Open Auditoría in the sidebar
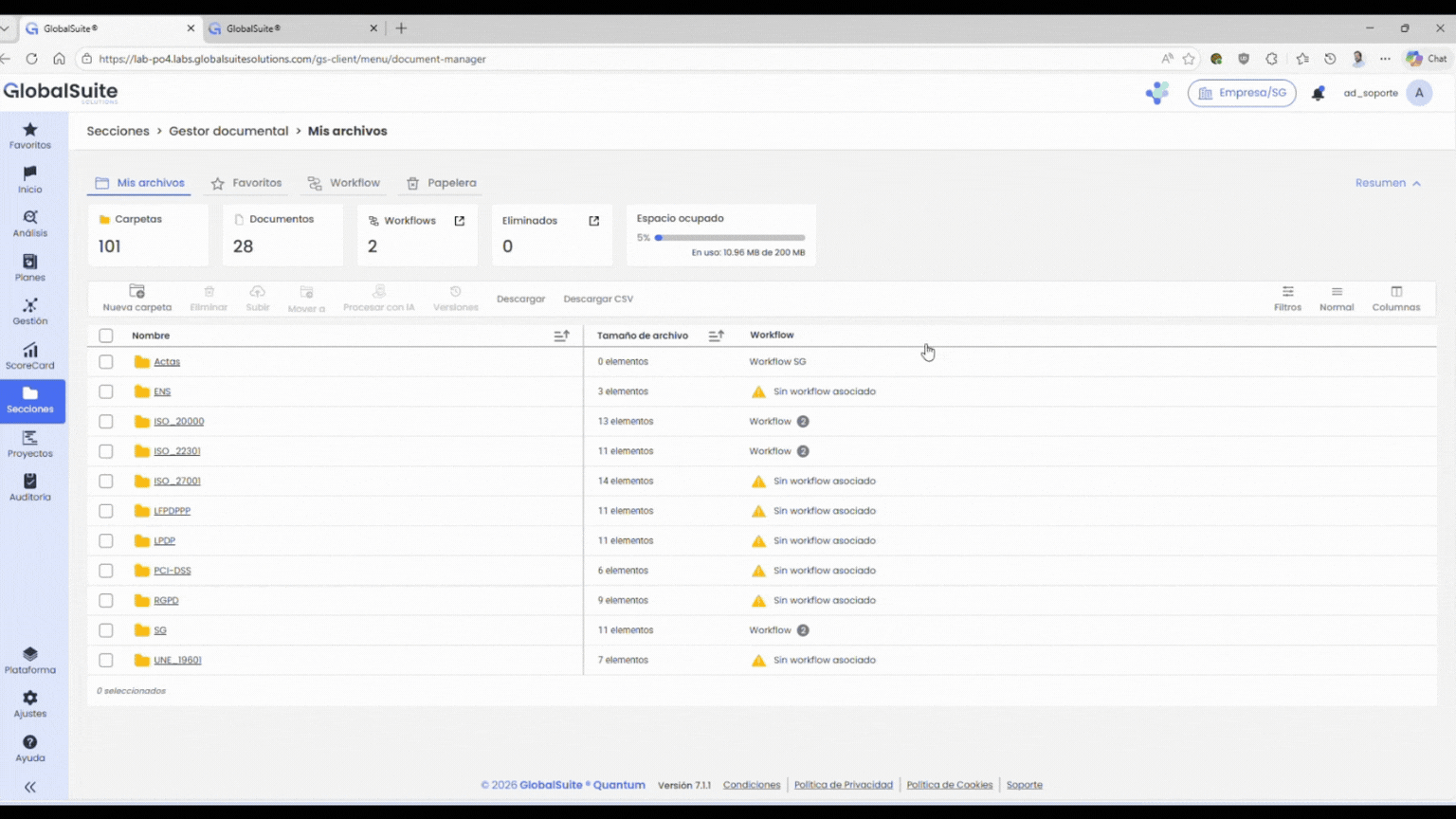1456x819 pixels. point(30,488)
